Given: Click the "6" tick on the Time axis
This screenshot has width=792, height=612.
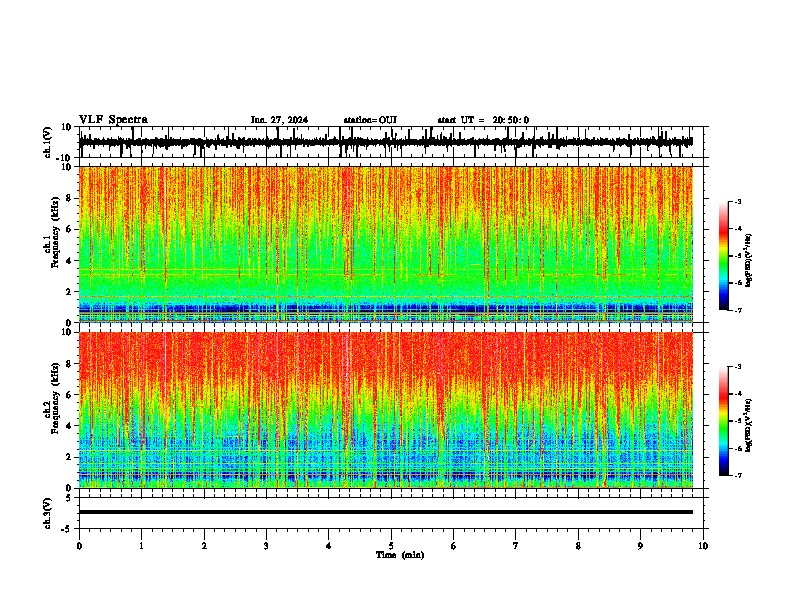Looking at the screenshot, I should 454,546.
